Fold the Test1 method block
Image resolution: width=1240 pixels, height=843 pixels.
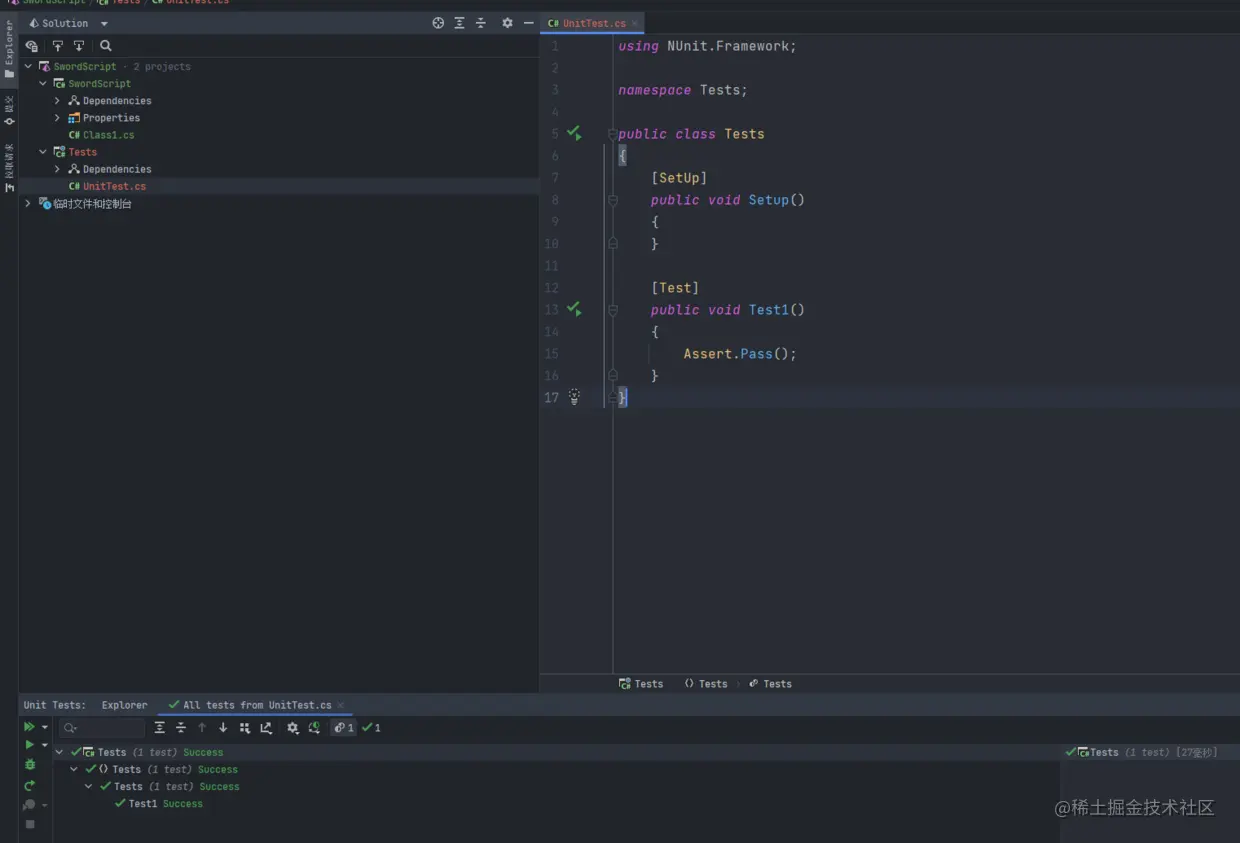[613, 310]
